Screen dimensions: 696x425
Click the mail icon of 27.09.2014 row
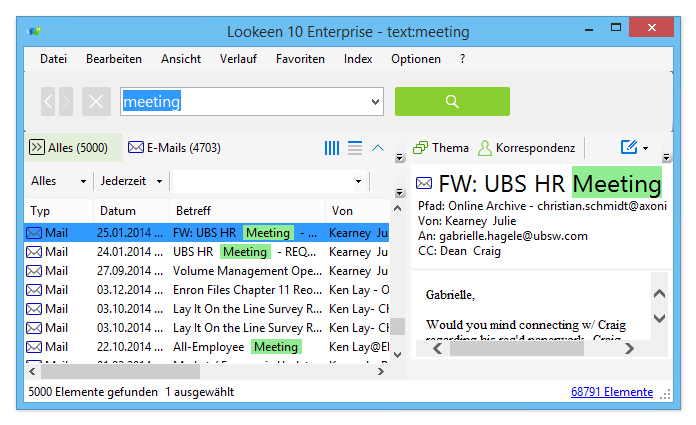tap(34, 271)
